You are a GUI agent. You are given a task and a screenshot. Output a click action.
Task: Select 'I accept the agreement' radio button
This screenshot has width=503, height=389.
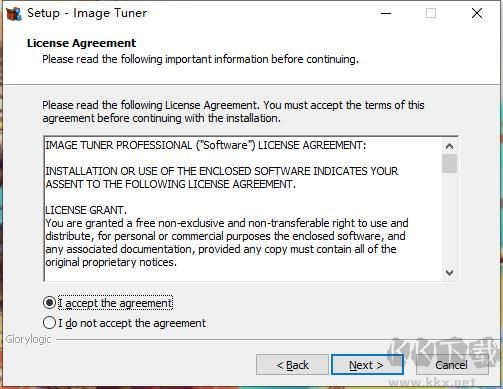(49, 303)
